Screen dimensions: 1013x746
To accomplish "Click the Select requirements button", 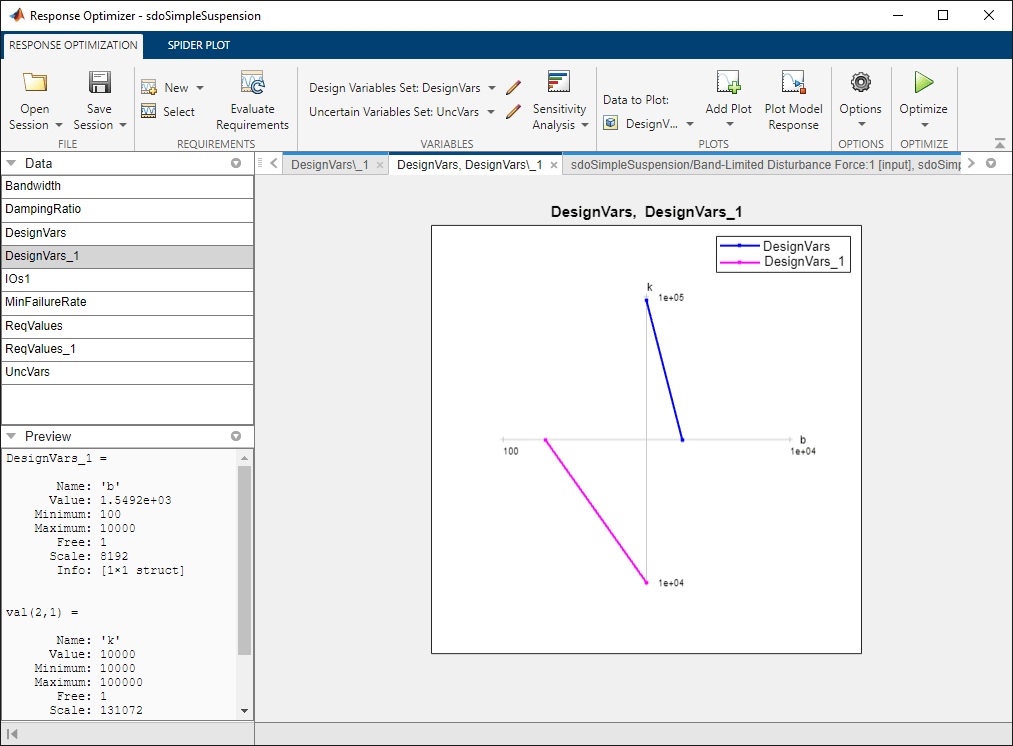I will click(x=168, y=112).
